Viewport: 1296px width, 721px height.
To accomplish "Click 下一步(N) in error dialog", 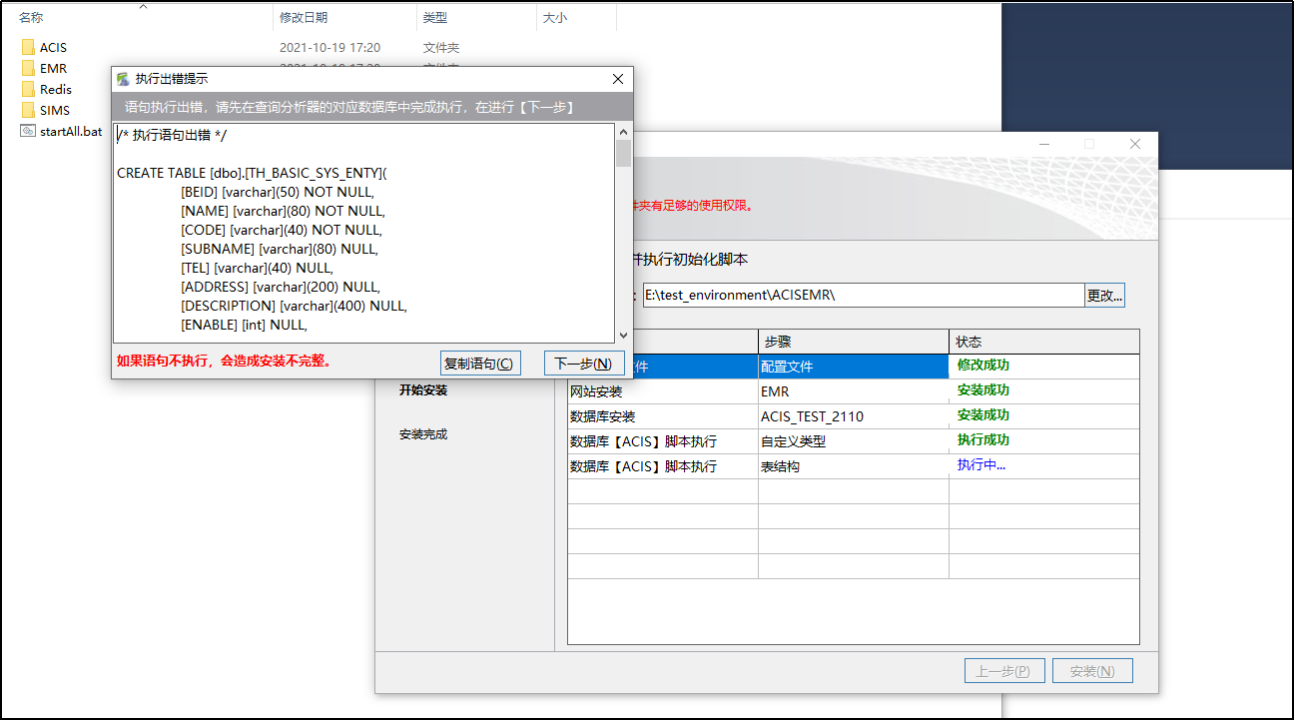I will (584, 363).
